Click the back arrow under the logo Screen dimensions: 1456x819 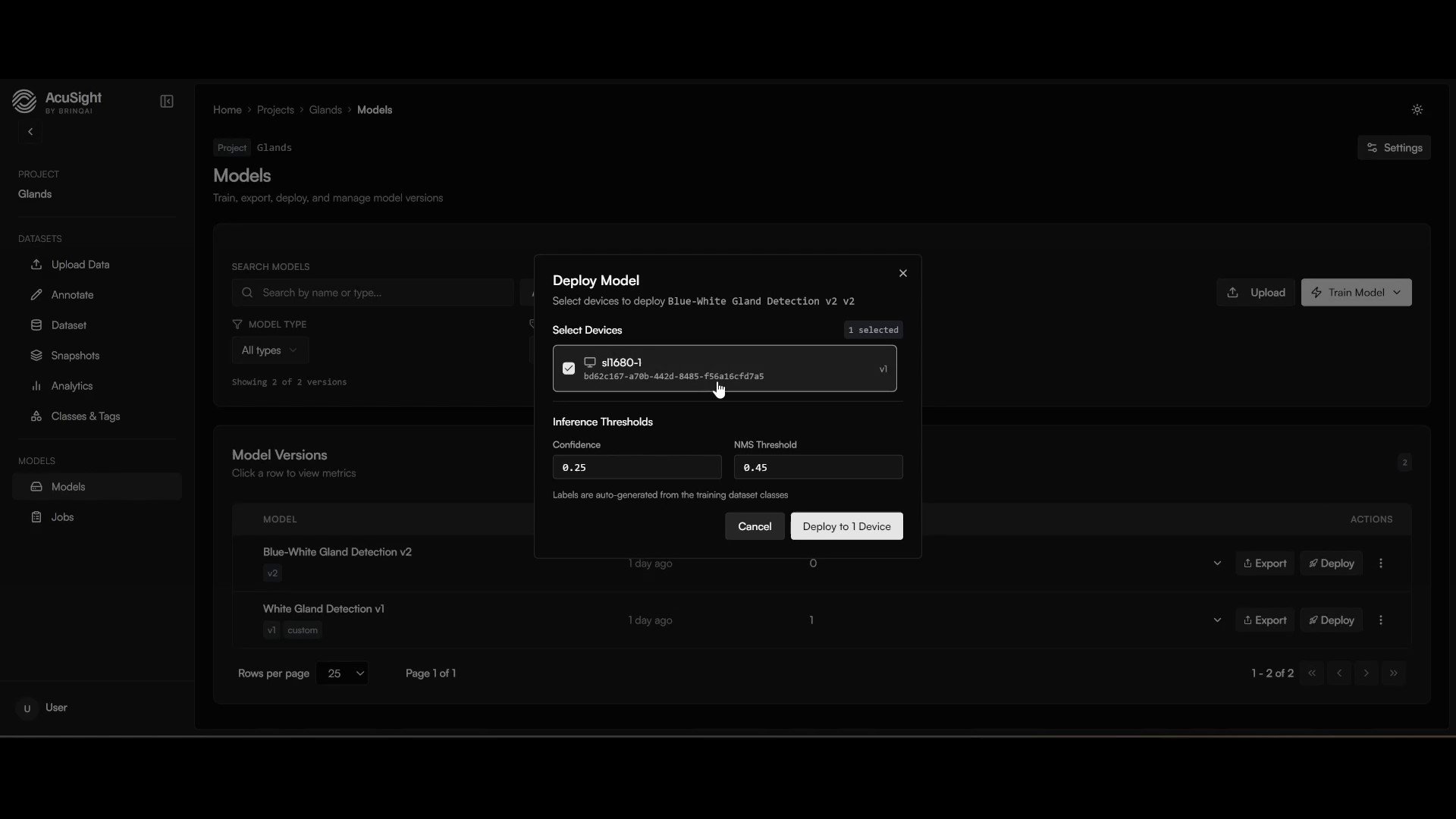click(x=30, y=132)
